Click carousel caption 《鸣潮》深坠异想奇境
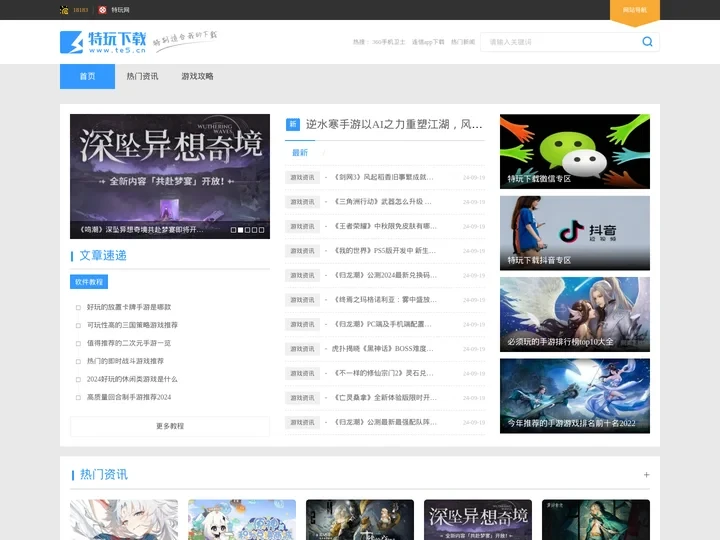720x540 pixels. 141,230
